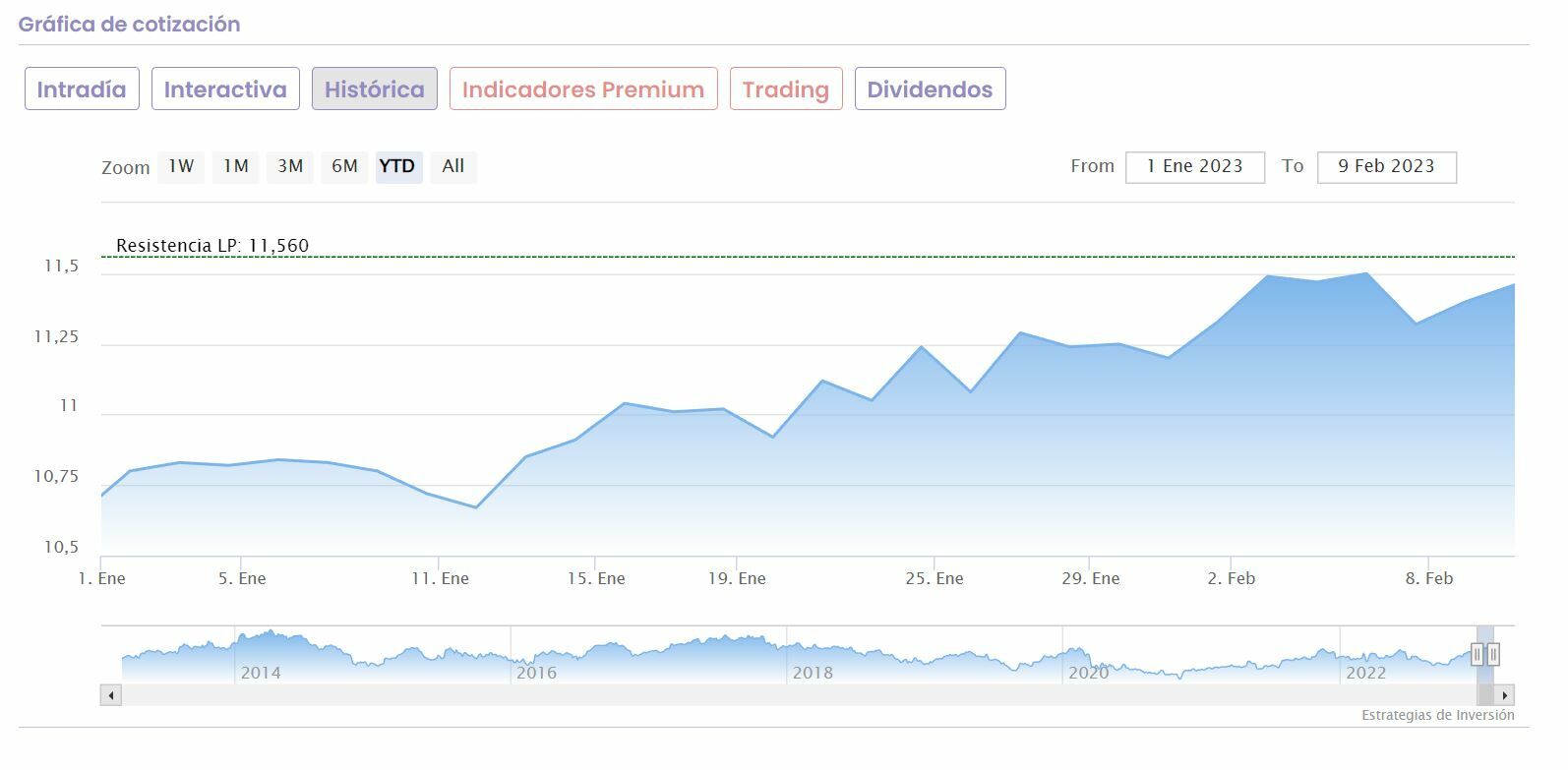
Task: Select the Histórica chart tab
Action: (x=375, y=89)
